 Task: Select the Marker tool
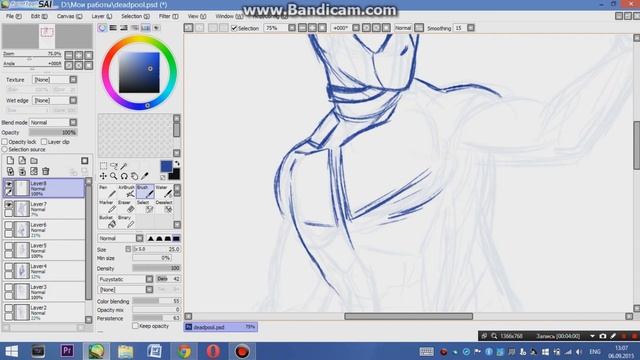108,207
